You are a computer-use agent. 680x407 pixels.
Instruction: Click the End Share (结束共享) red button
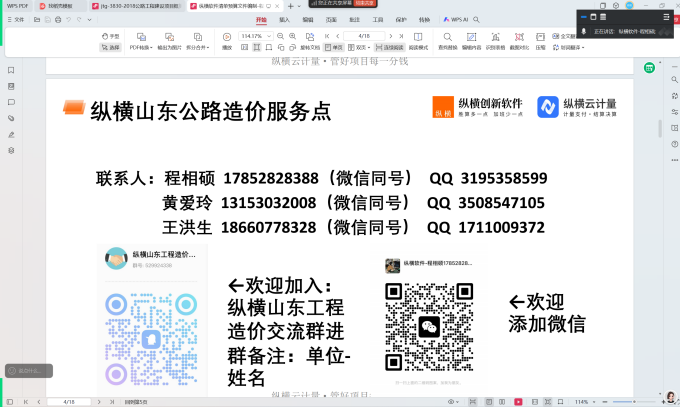point(364,3)
